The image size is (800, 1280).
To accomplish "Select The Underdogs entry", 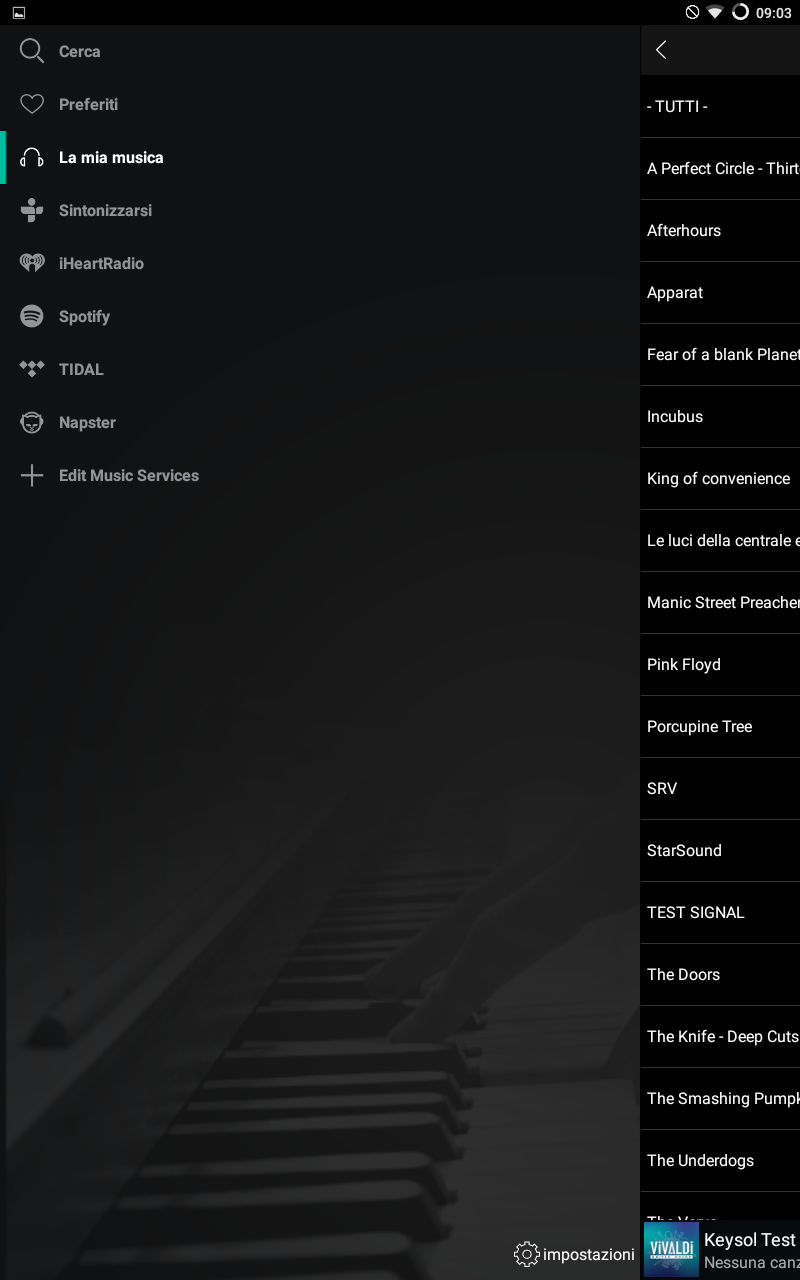I will pos(720,1160).
